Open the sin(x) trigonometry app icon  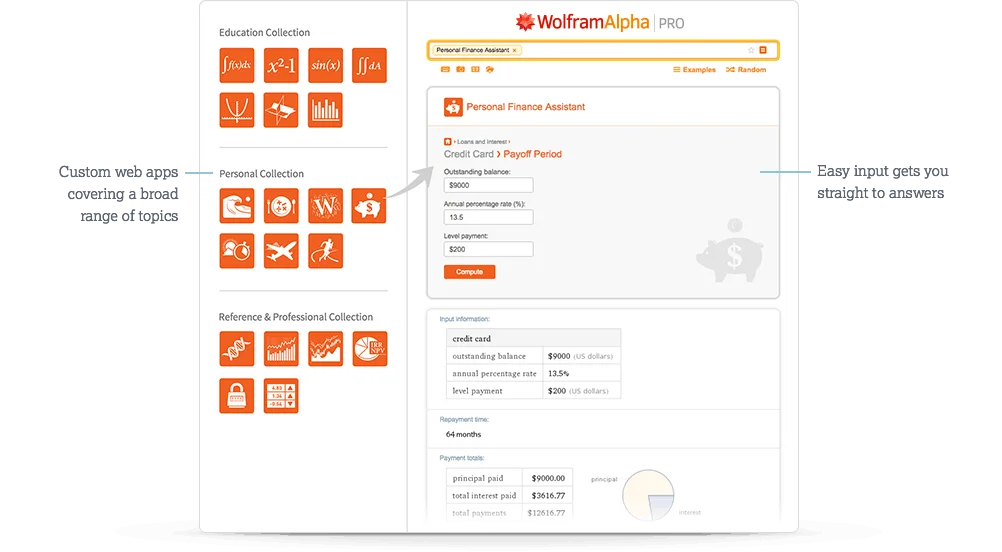[325, 65]
